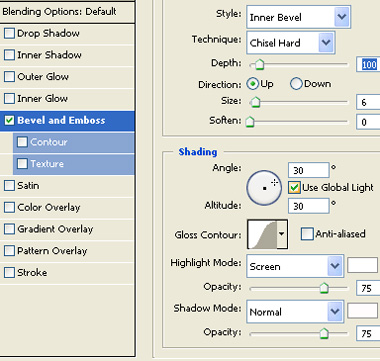The width and height of the screenshot is (380, 361).
Task: Click the Depth value field
Action: [x=368, y=64]
